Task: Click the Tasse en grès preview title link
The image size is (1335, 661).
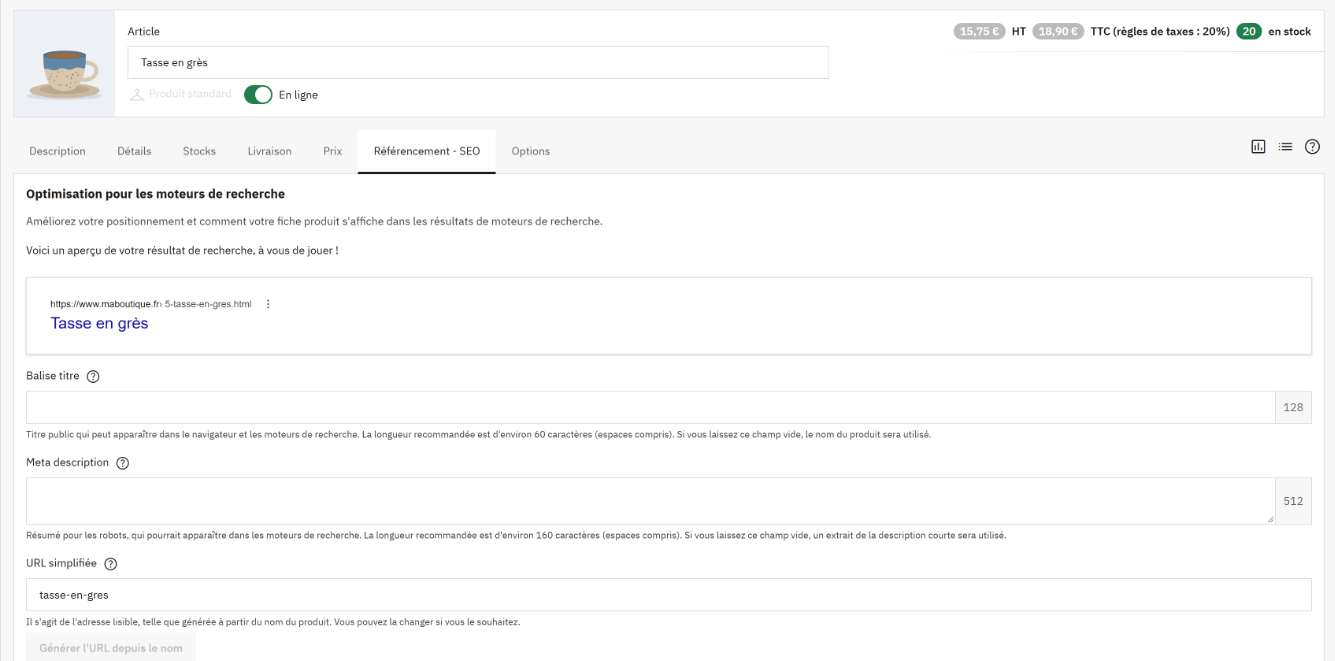Action: tap(99, 323)
